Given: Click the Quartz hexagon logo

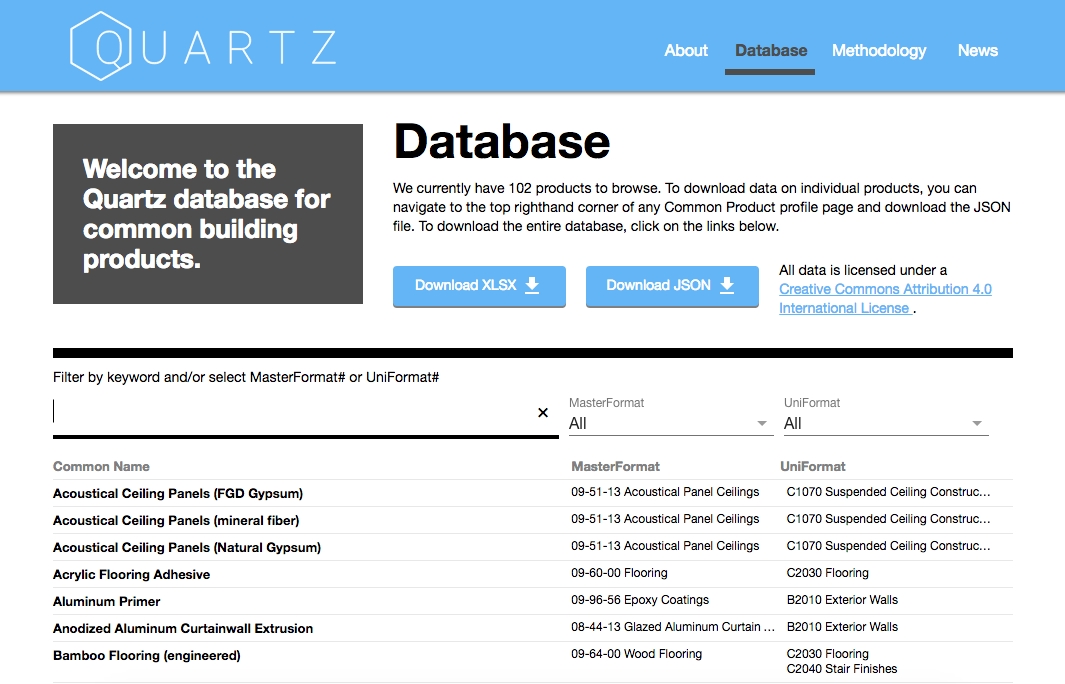Looking at the screenshot, I should tap(101, 46).
